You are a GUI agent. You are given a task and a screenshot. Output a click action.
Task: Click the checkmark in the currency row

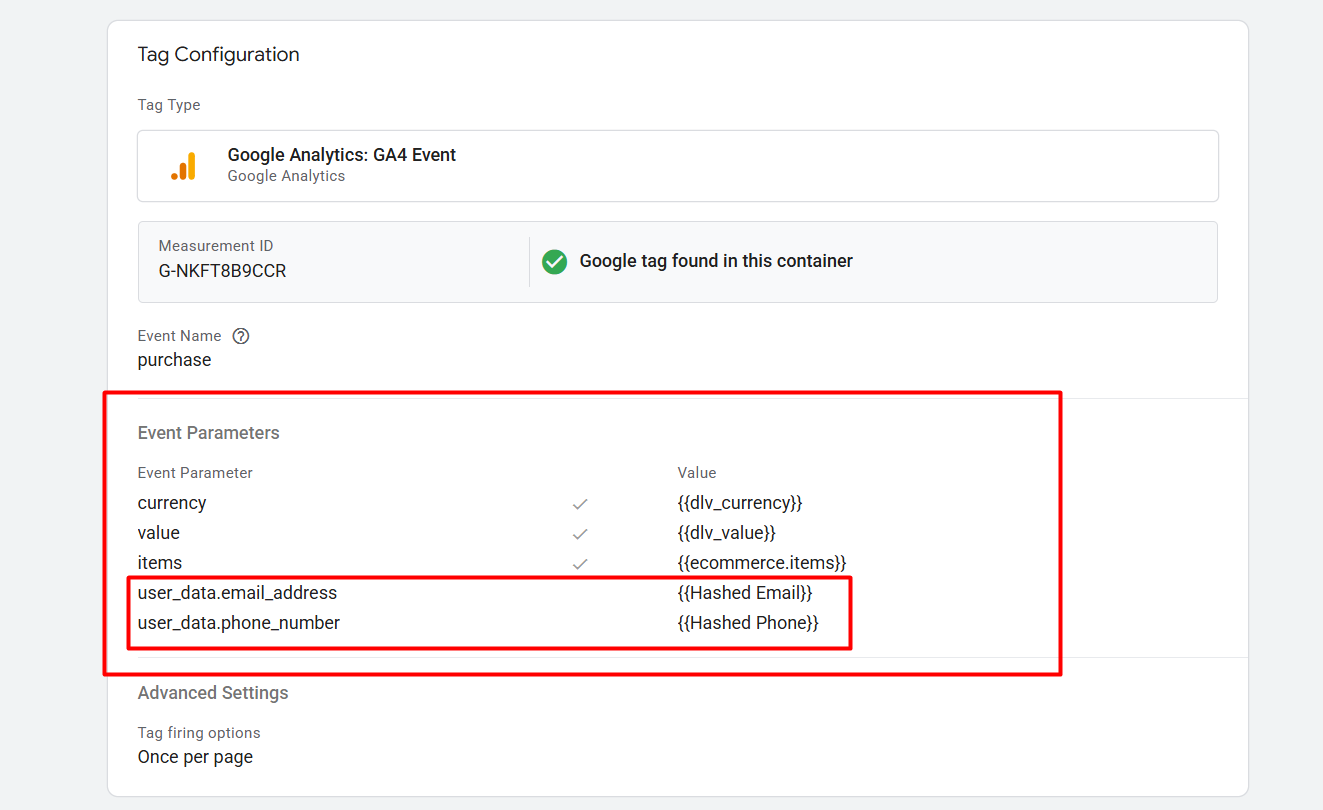579,504
